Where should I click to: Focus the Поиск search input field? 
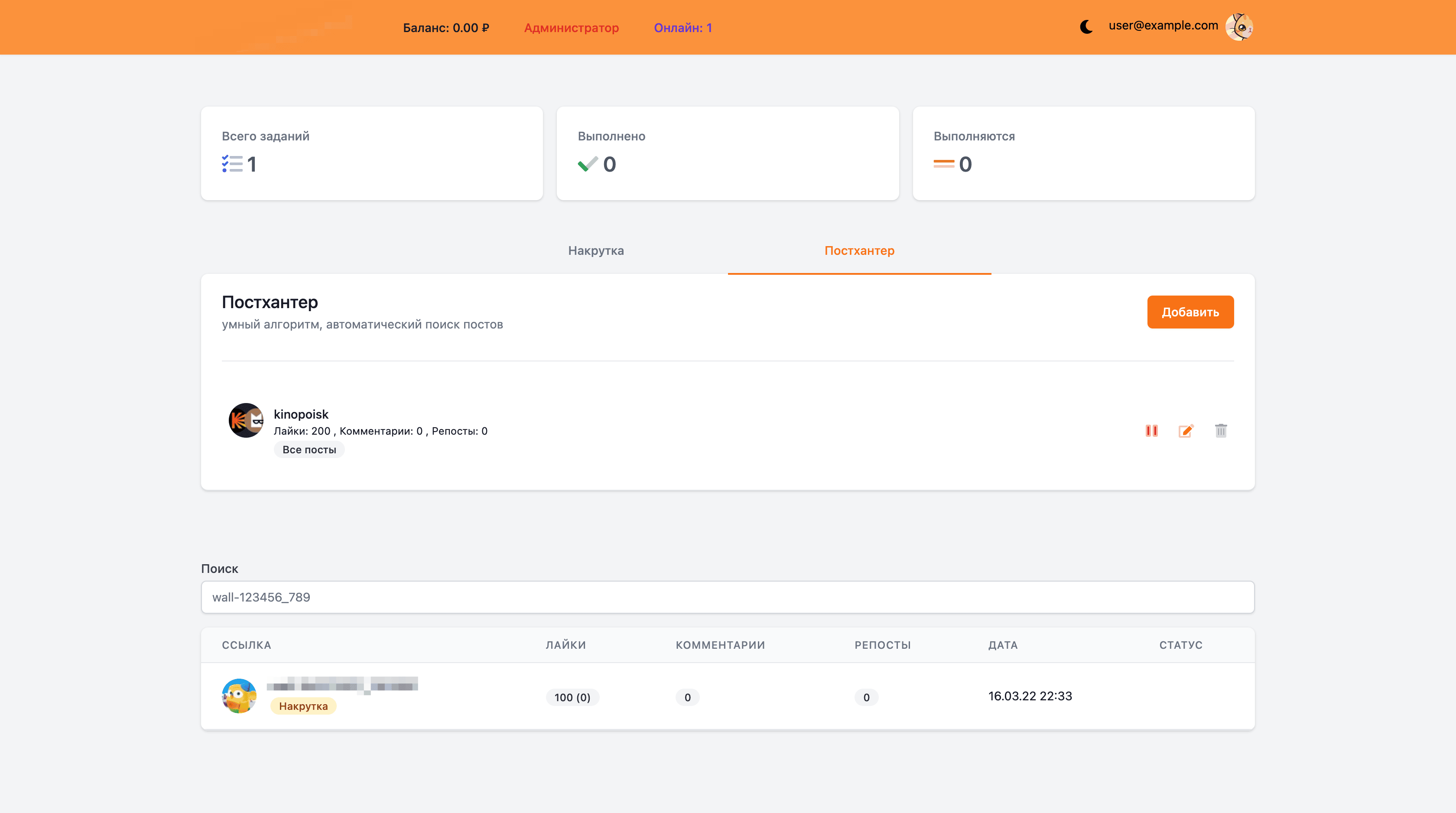tap(728, 597)
